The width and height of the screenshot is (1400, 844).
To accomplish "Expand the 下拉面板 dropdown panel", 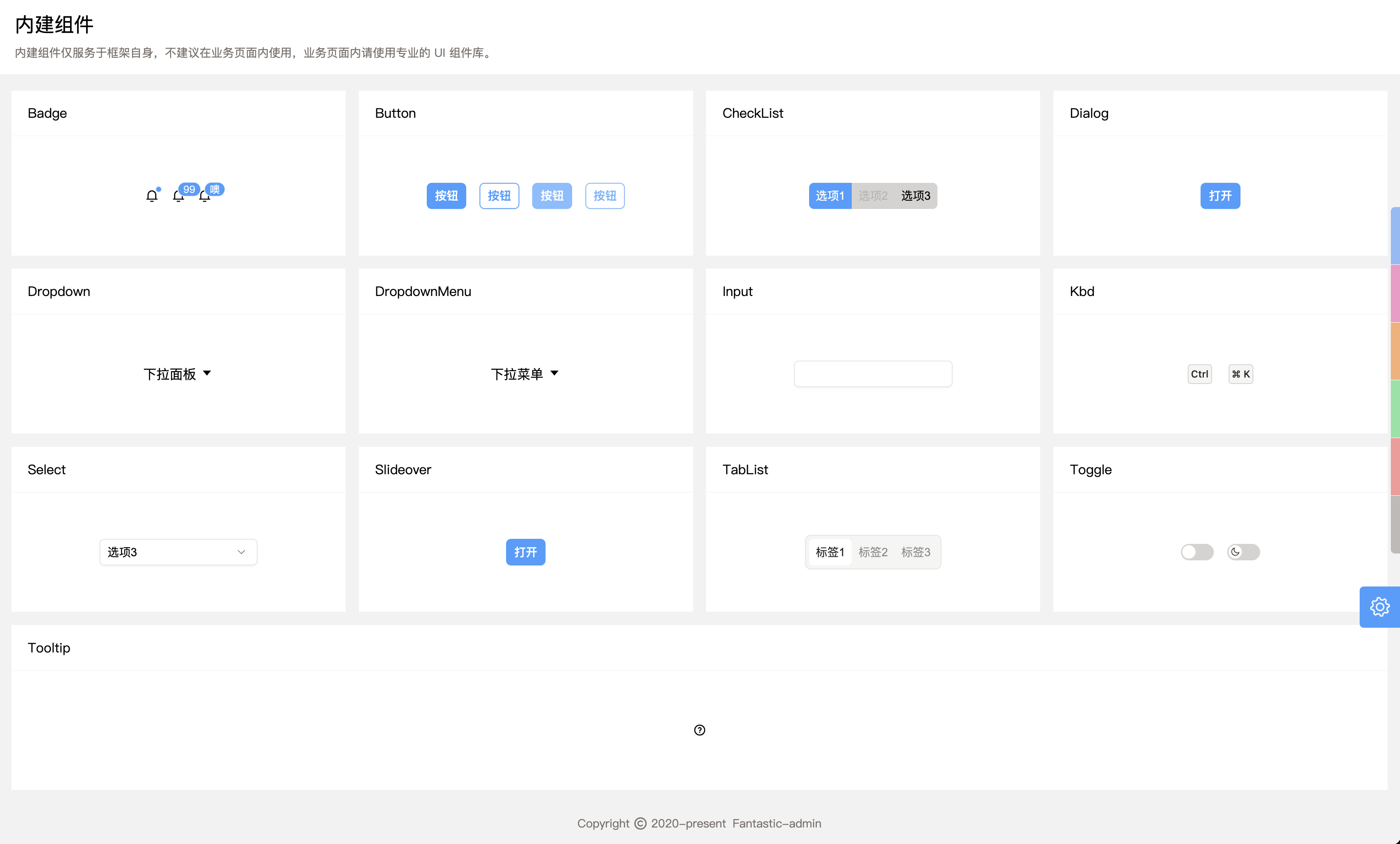I will [x=177, y=374].
